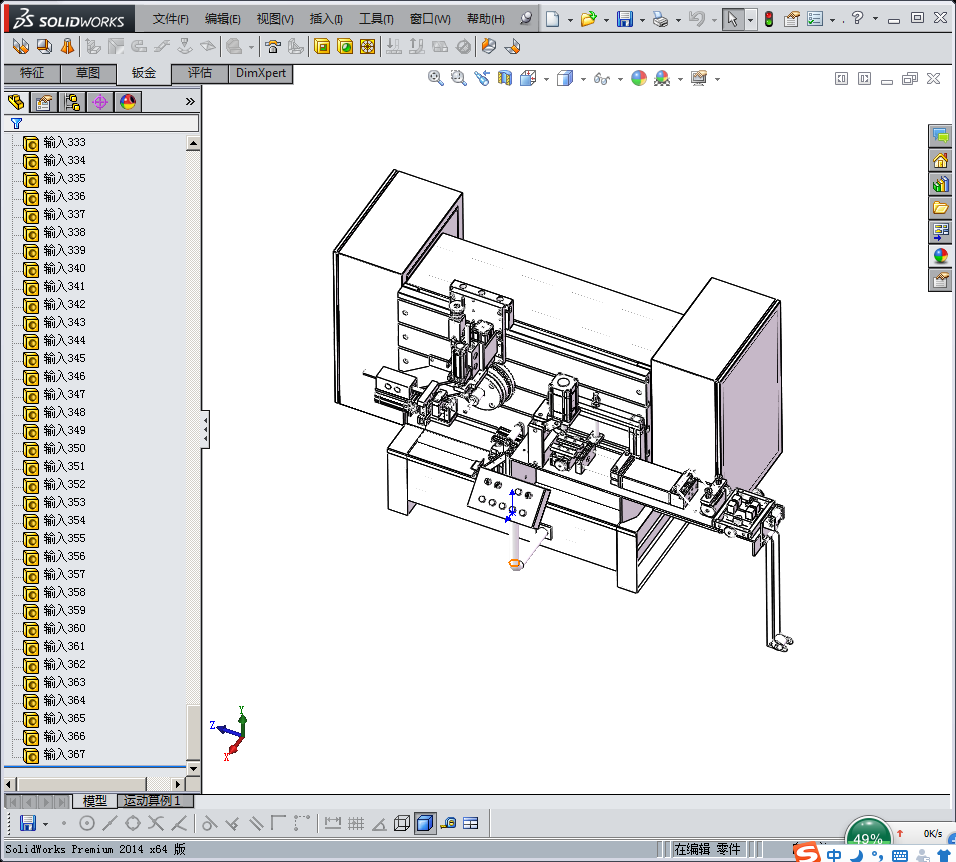Open the DimXpertManager crosshair tab icon

(100, 102)
